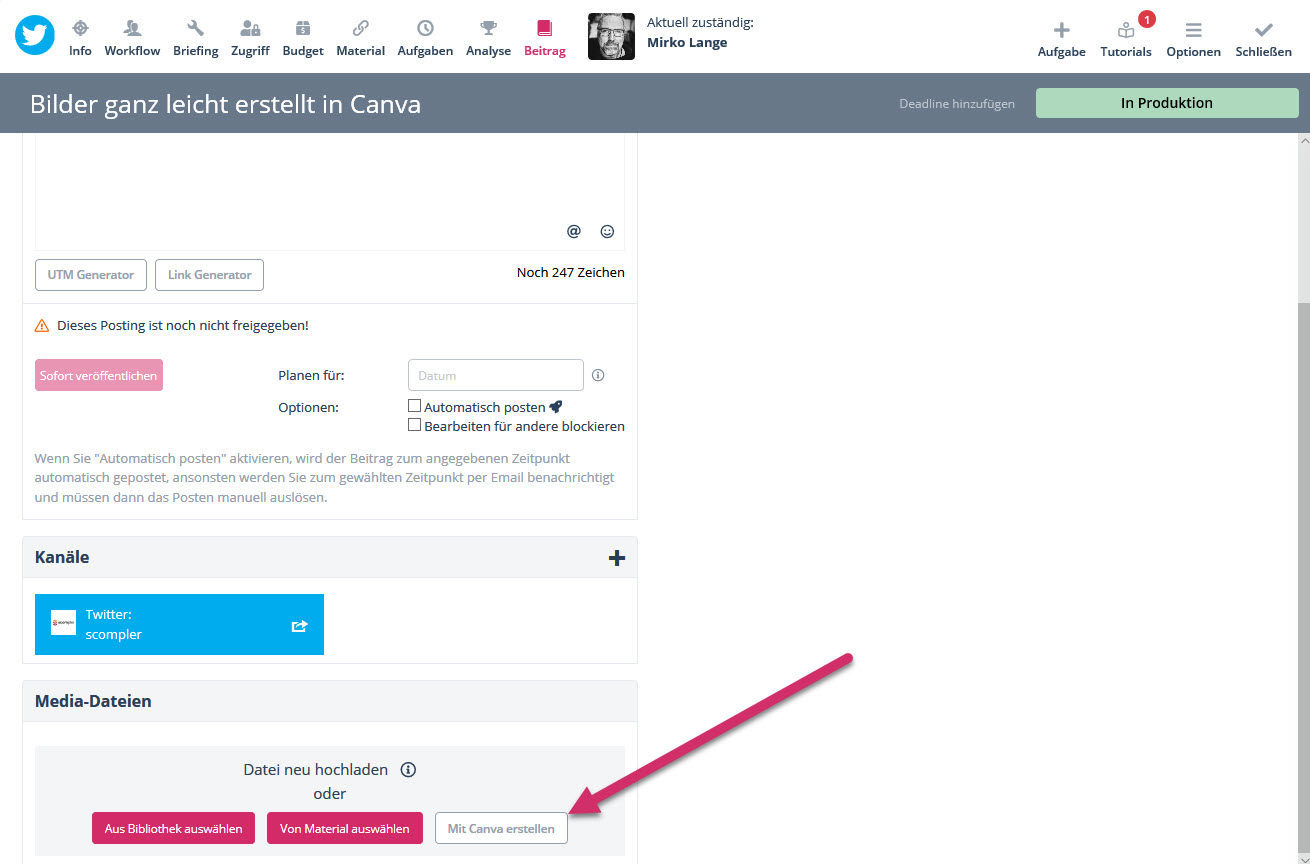Click the Aus Bibliothek auswählen button
The width and height of the screenshot is (1310, 864).
(173, 829)
